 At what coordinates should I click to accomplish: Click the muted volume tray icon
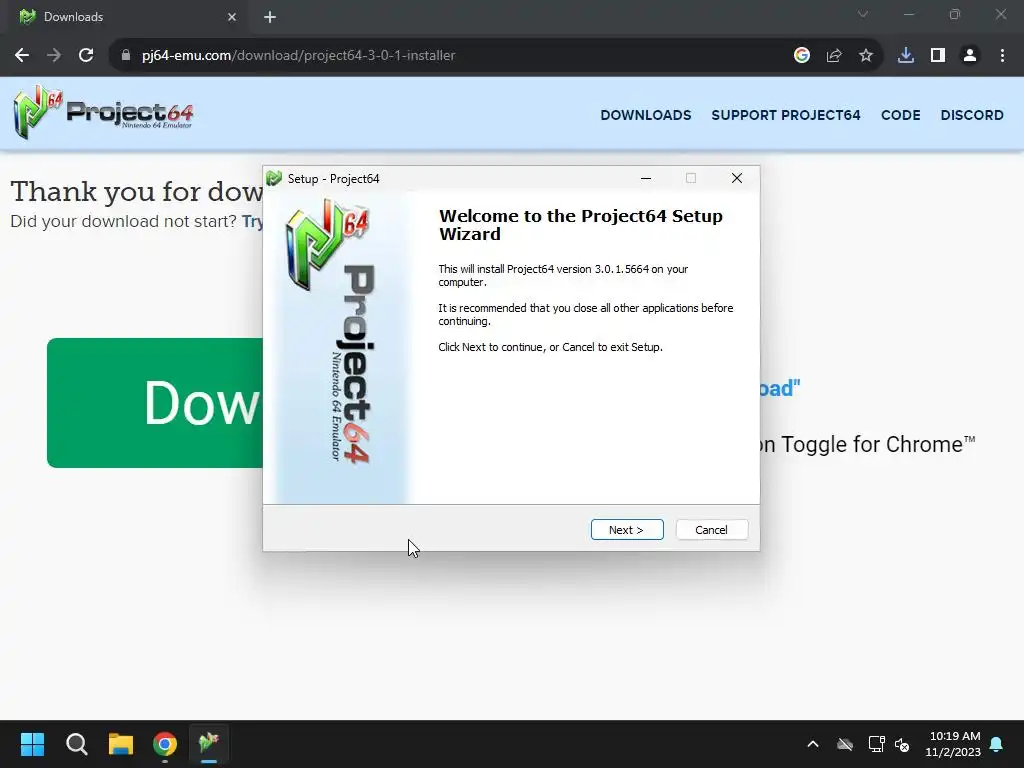click(903, 744)
